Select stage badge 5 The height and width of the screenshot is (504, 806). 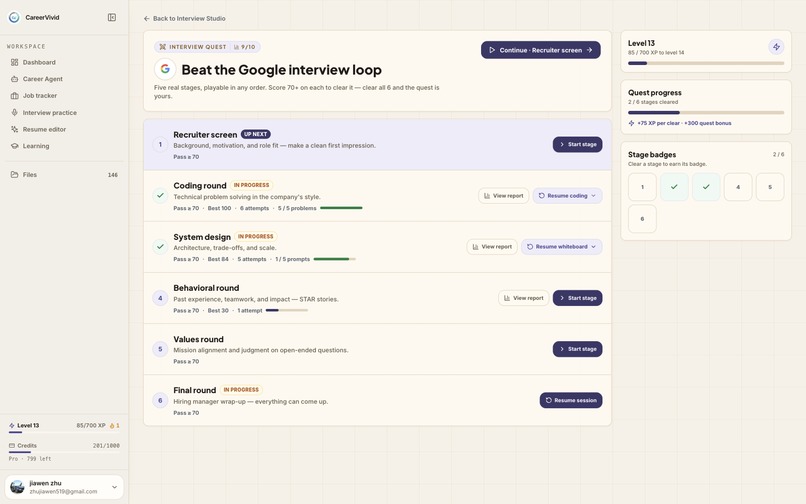(770, 187)
